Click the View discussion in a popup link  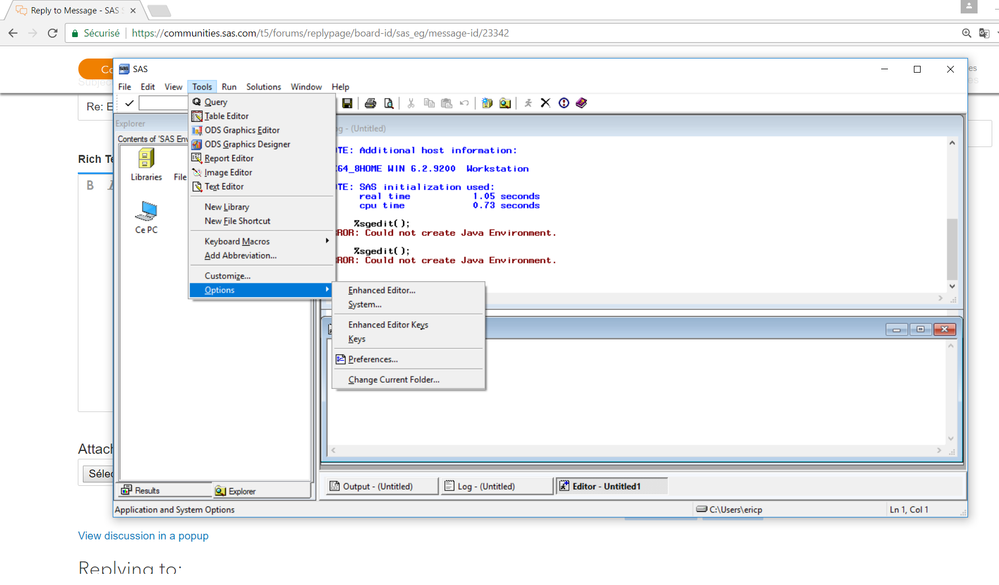point(143,536)
